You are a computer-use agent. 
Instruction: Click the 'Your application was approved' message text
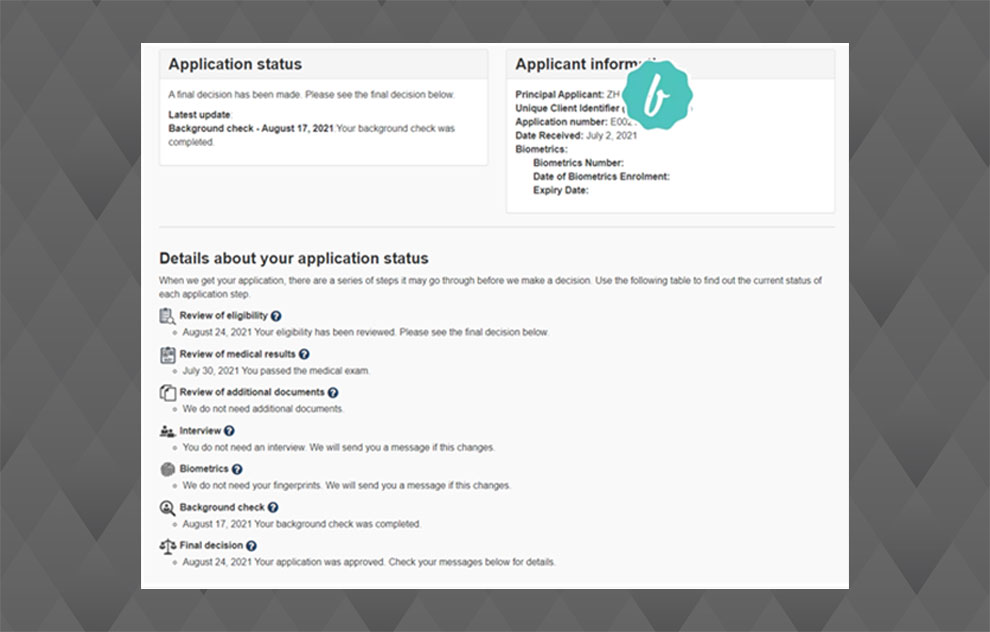pyautogui.click(x=369, y=562)
